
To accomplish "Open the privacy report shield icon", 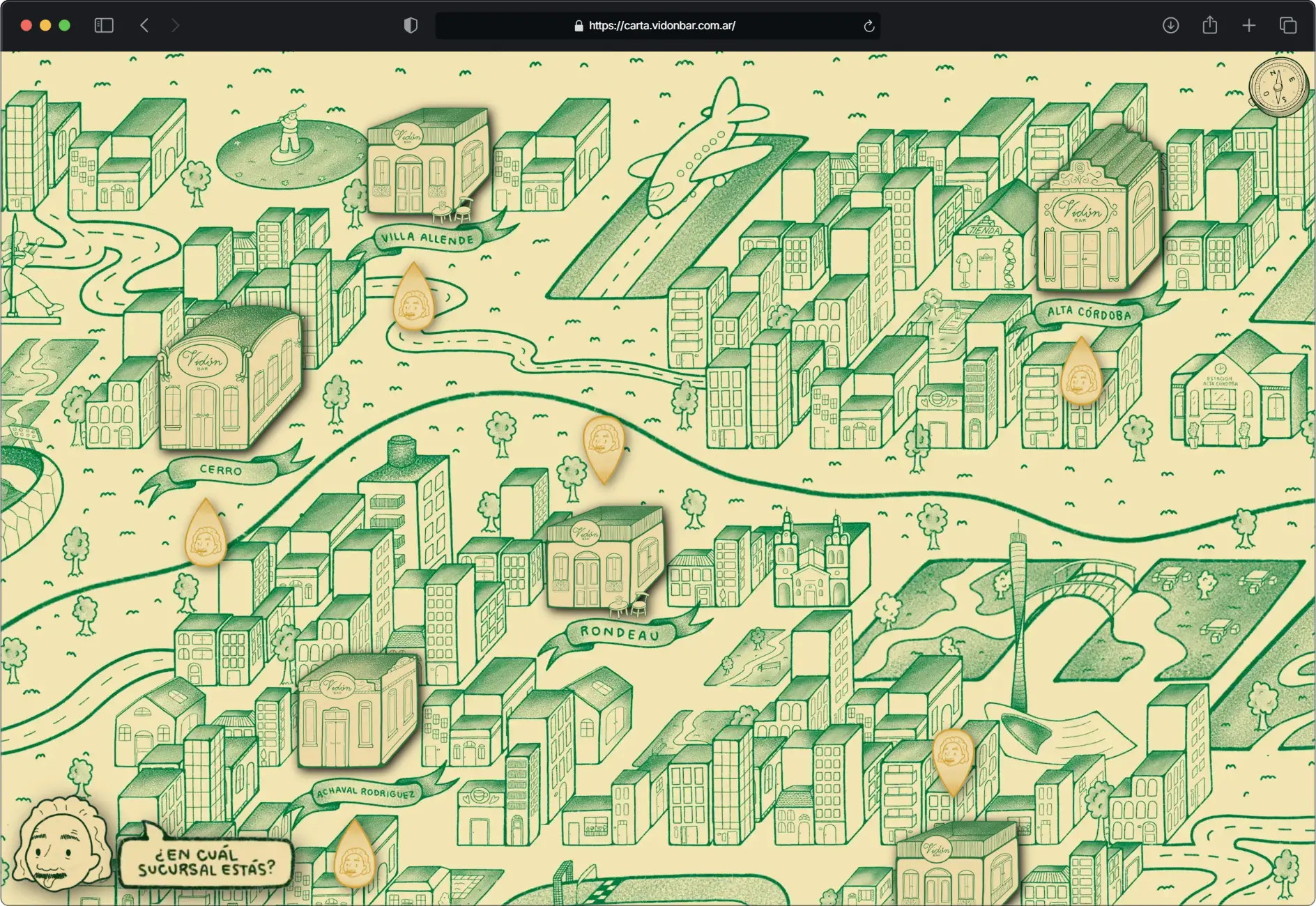I will click(411, 26).
